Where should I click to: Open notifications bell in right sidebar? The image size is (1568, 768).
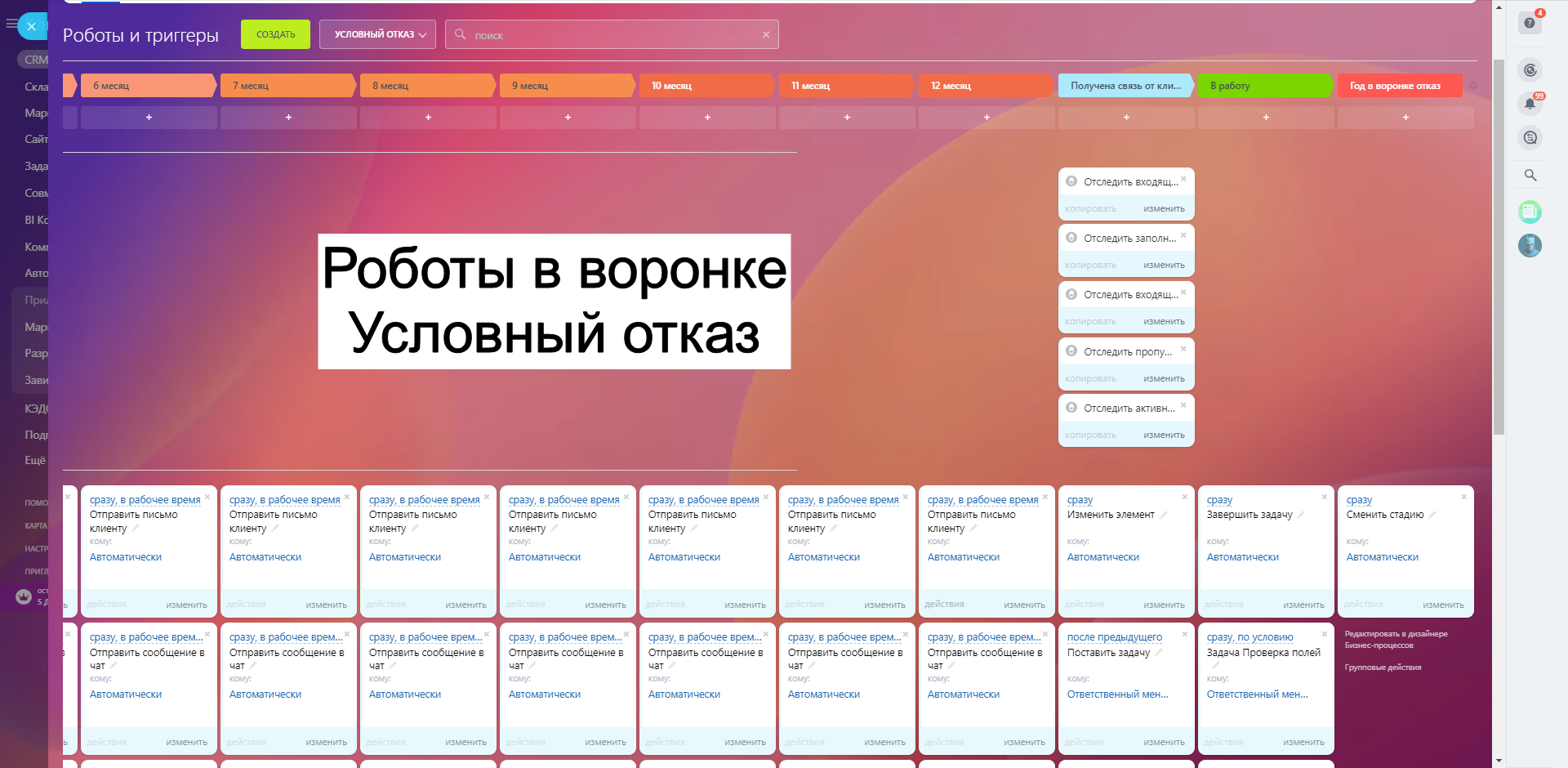pos(1530,104)
